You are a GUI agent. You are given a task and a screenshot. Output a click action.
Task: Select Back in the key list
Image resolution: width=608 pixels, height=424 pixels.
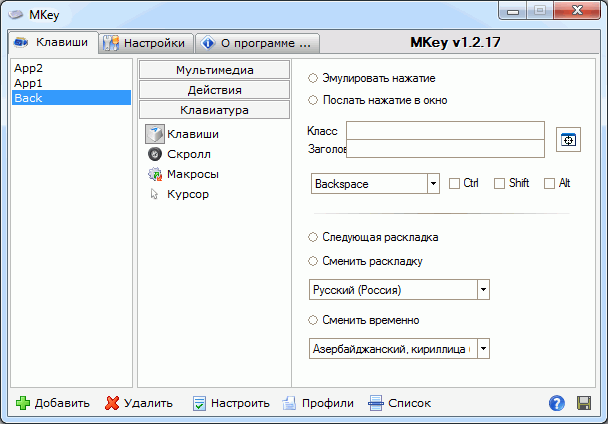point(71,98)
